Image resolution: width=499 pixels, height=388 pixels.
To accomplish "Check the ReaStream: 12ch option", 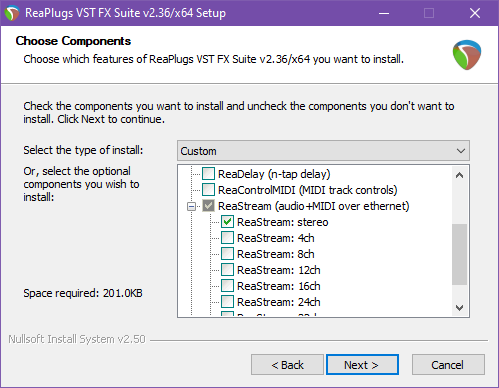I will point(227,270).
